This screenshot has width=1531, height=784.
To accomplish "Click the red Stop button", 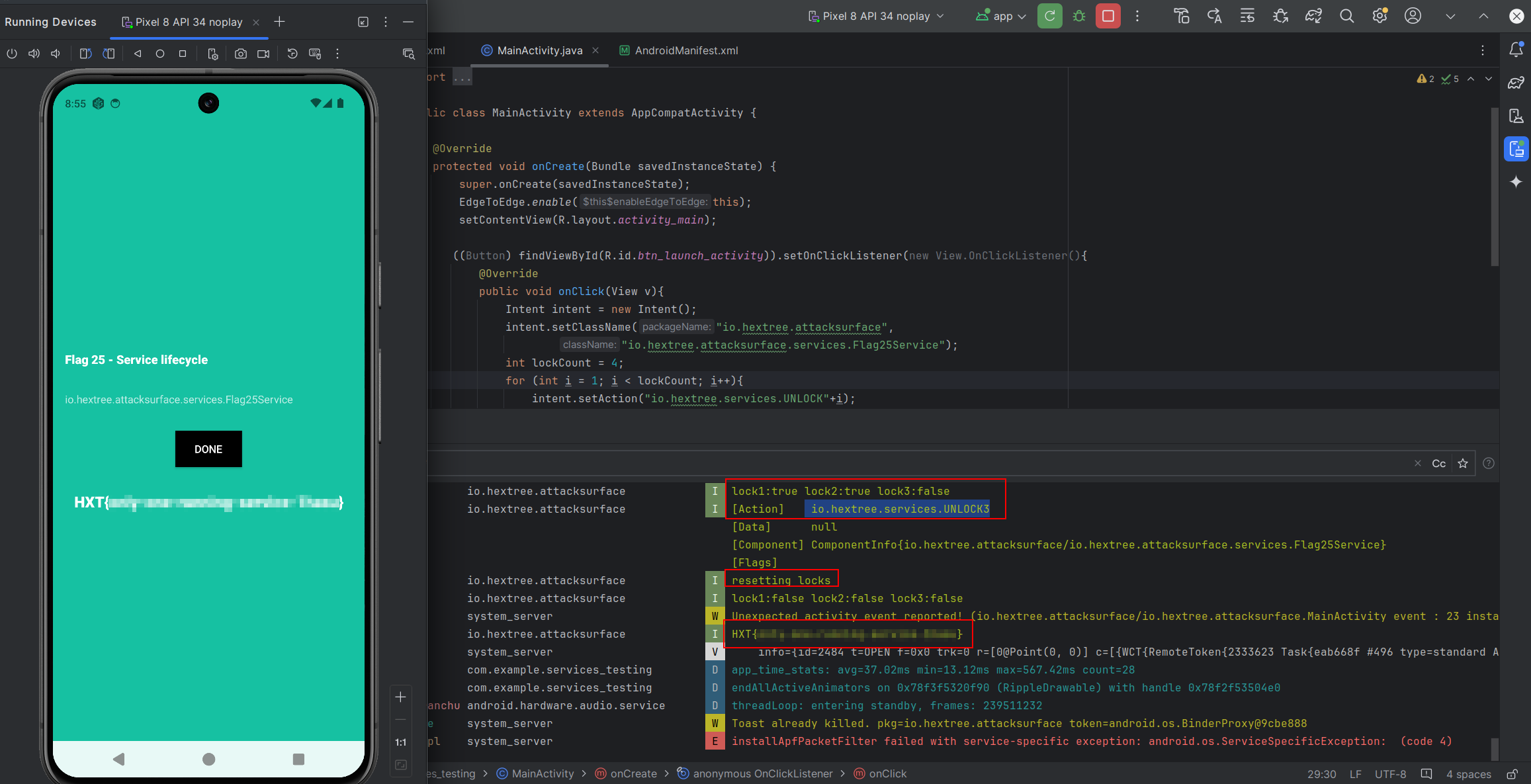I will click(1108, 16).
